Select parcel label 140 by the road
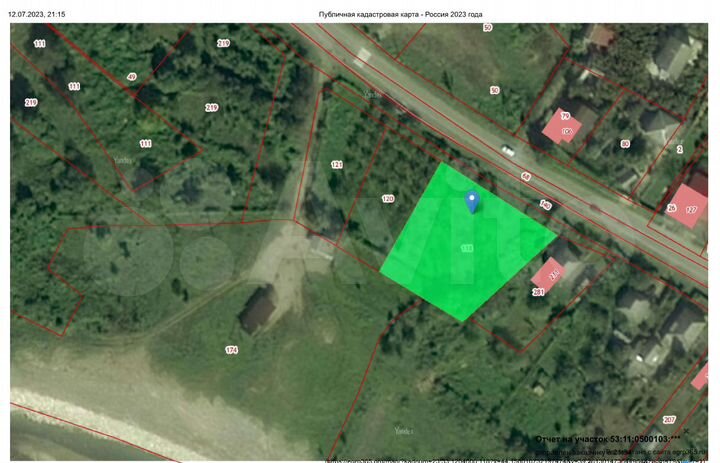 546,204
